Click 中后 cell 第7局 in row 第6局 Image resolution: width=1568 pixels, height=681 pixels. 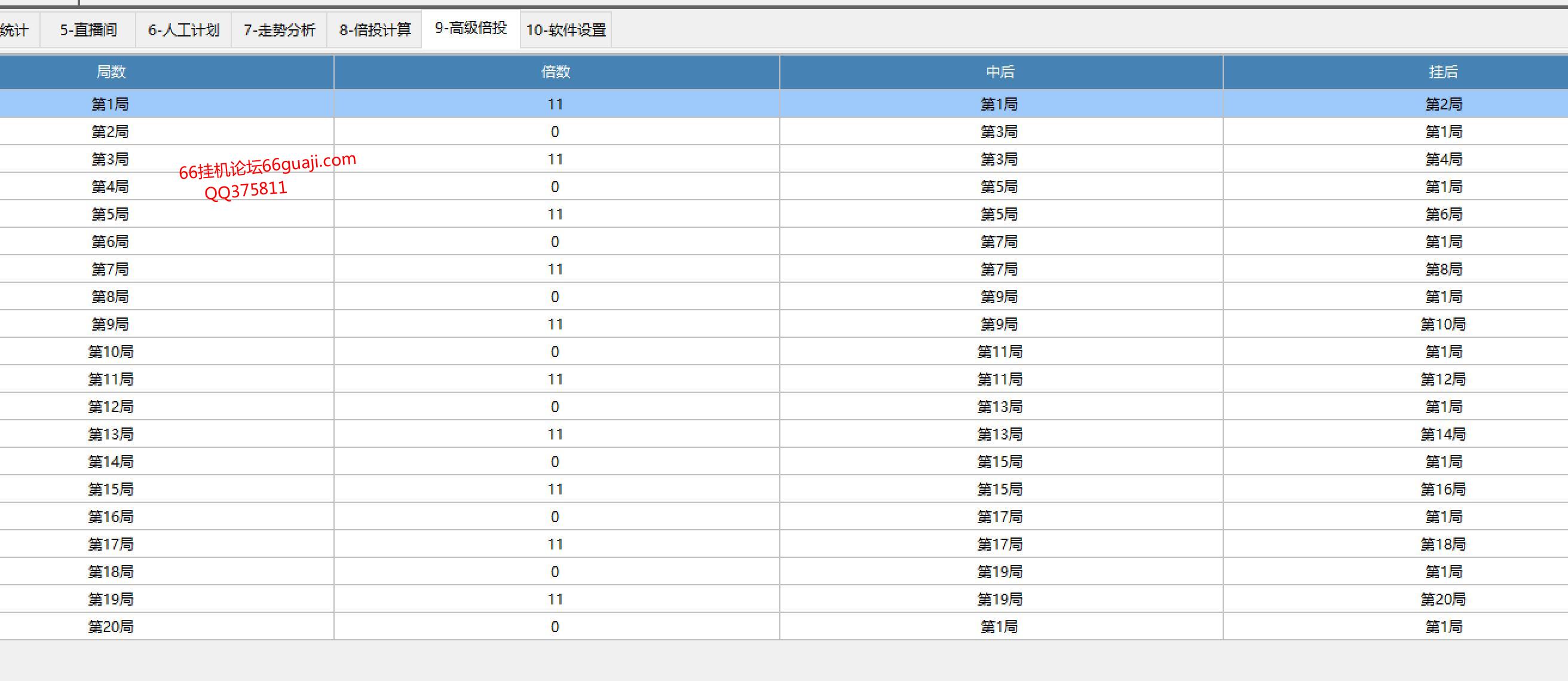point(1002,241)
